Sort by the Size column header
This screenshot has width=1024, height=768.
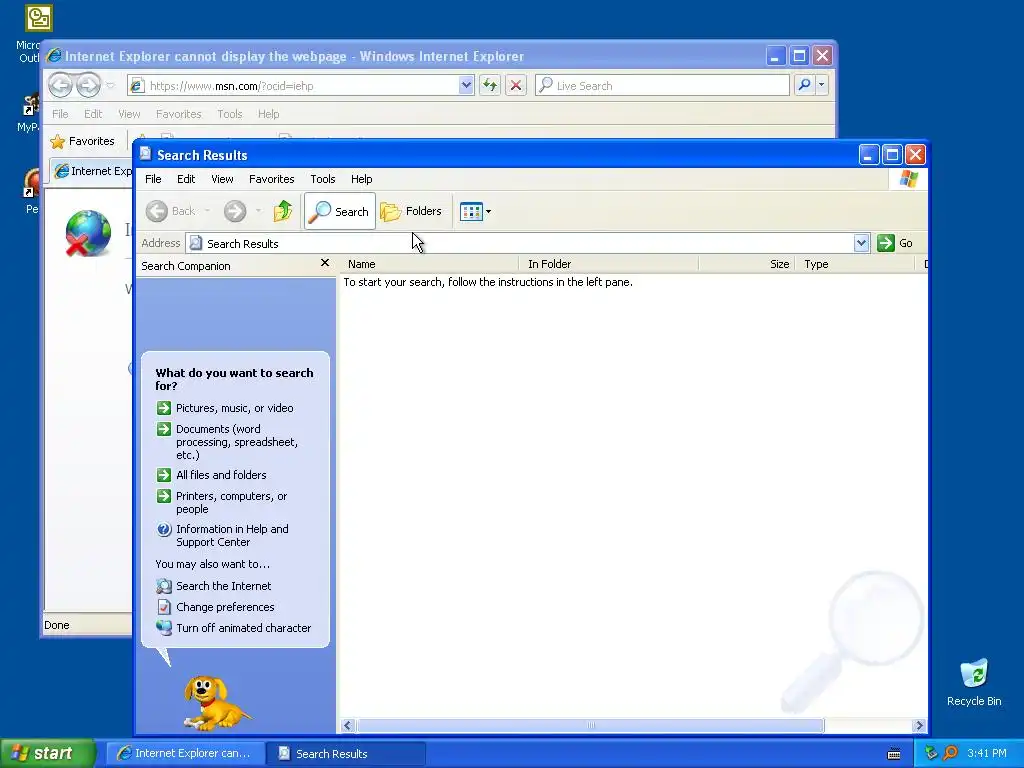(746, 264)
